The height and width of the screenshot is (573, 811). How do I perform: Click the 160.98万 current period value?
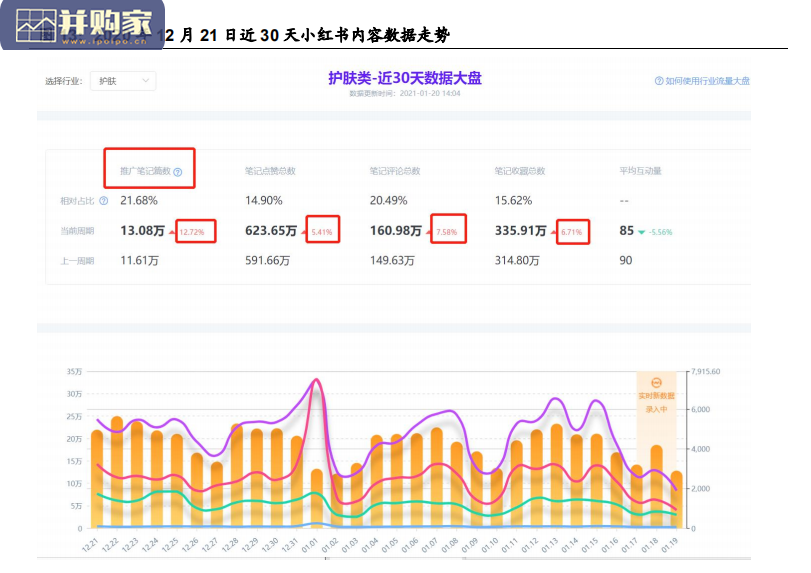click(396, 231)
